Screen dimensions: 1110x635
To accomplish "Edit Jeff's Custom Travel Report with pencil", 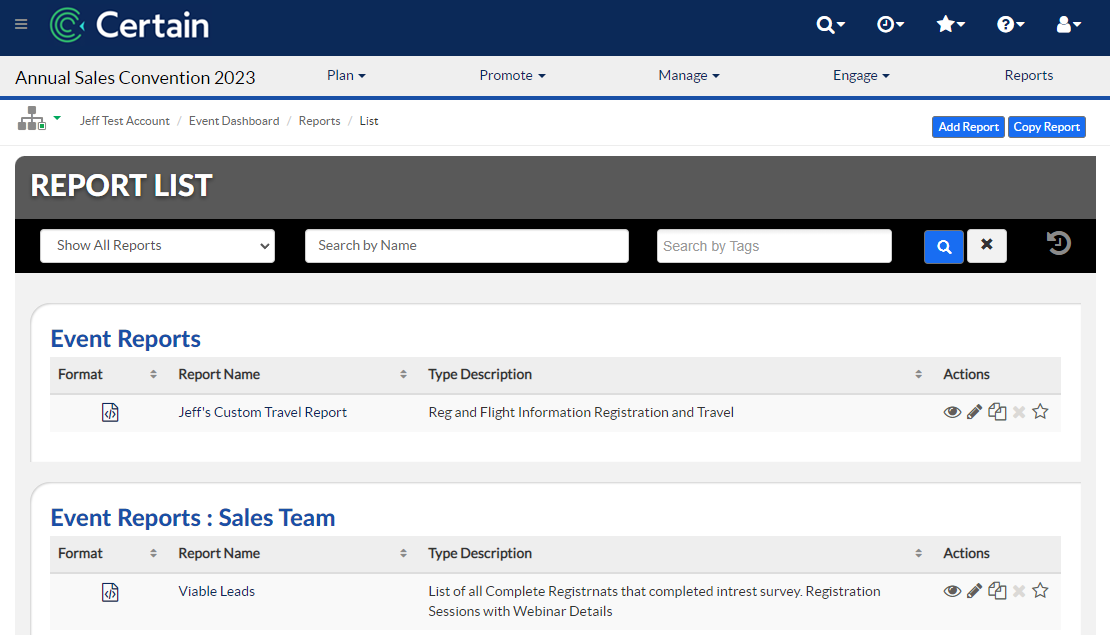I will [x=974, y=412].
